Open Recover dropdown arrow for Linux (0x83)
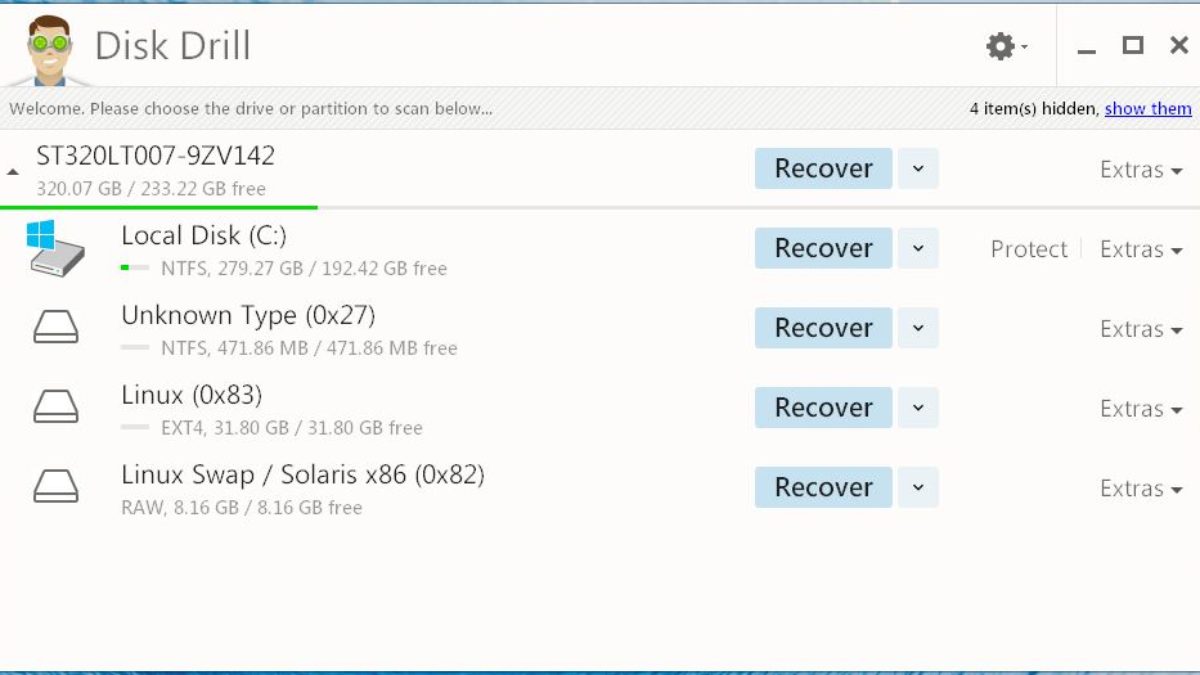 coord(918,408)
